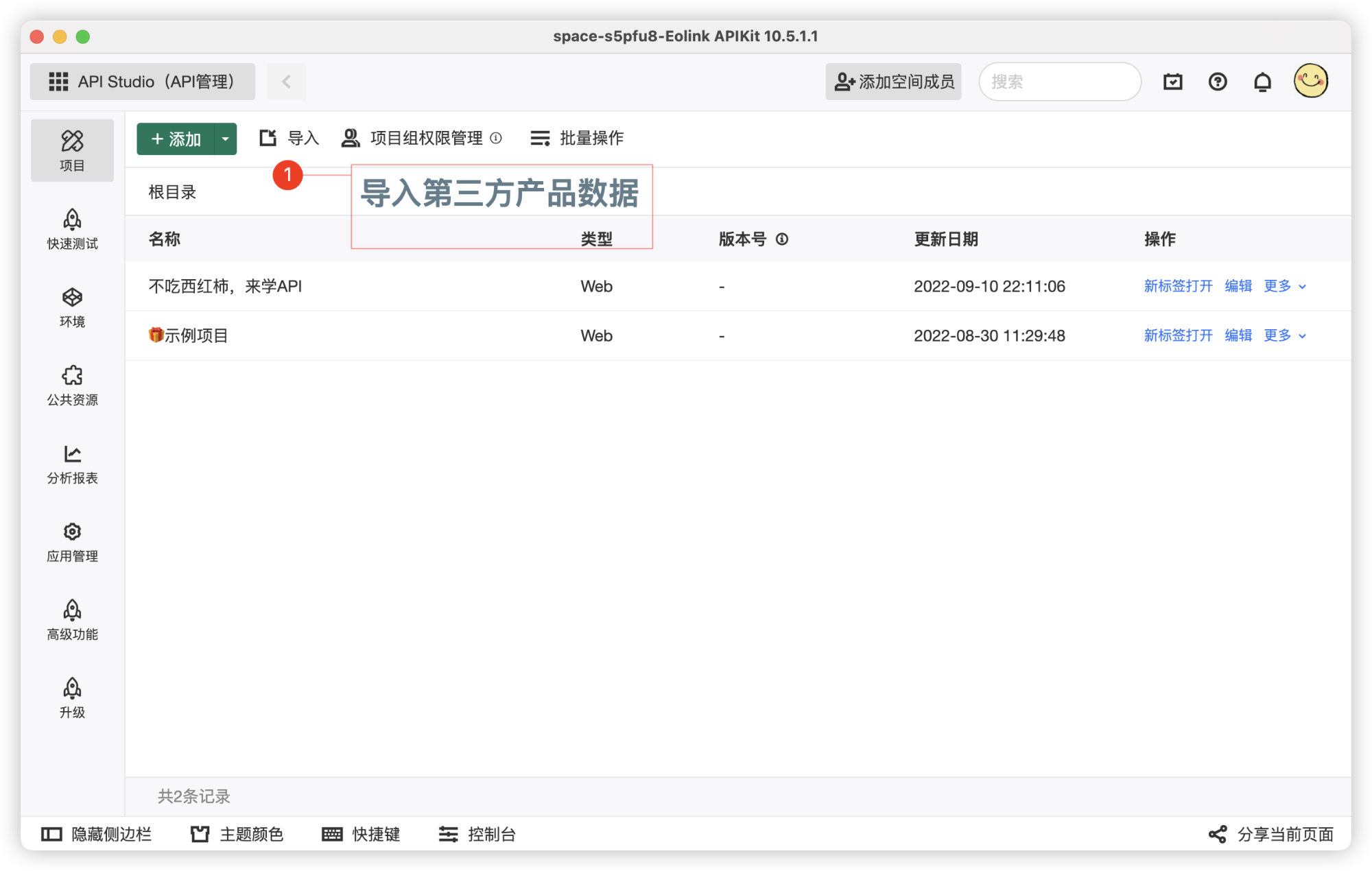
Task: Open the 项目 sidebar section
Action: coord(72,150)
